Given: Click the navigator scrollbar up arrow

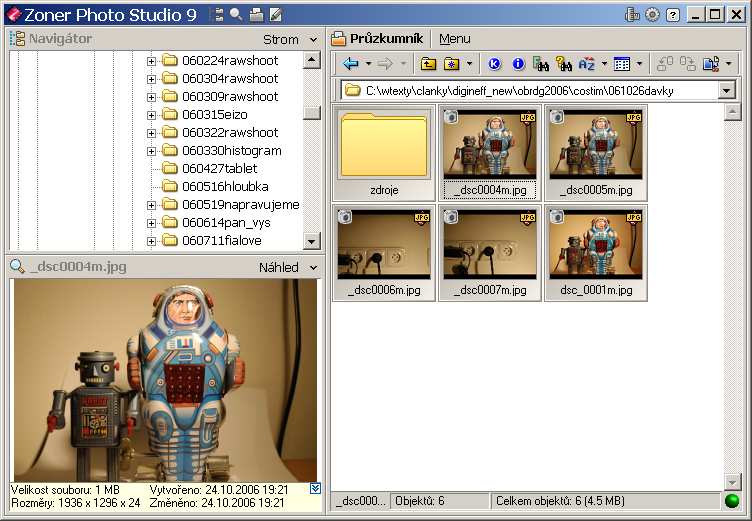Looking at the screenshot, I should [x=312, y=60].
